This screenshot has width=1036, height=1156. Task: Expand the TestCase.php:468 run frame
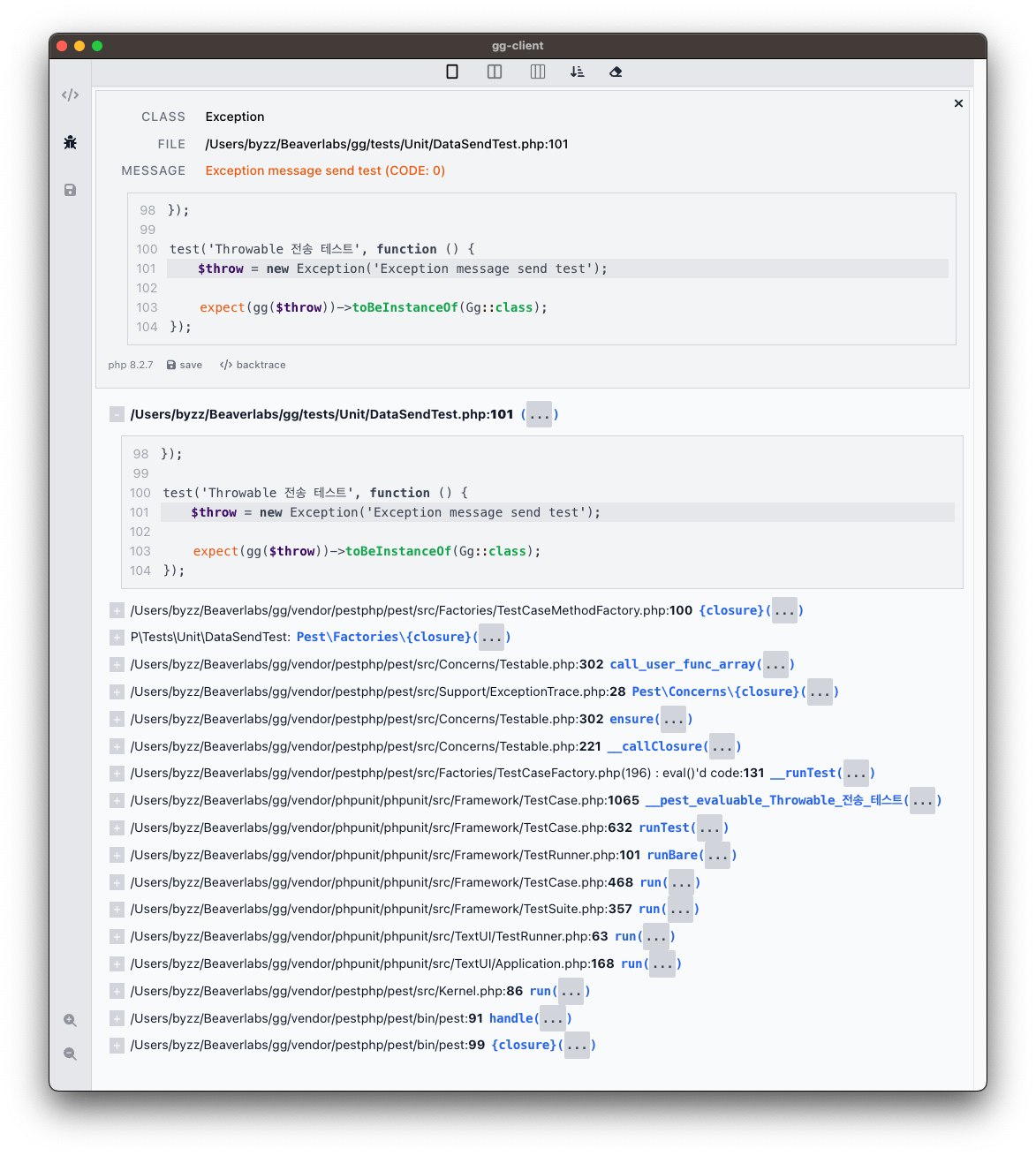117,882
